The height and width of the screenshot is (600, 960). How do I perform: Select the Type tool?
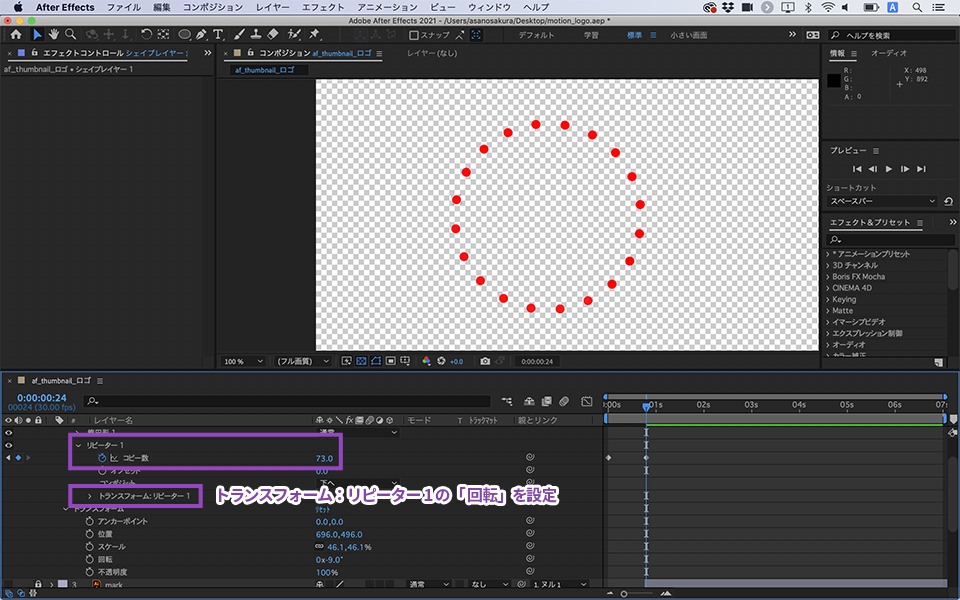218,35
